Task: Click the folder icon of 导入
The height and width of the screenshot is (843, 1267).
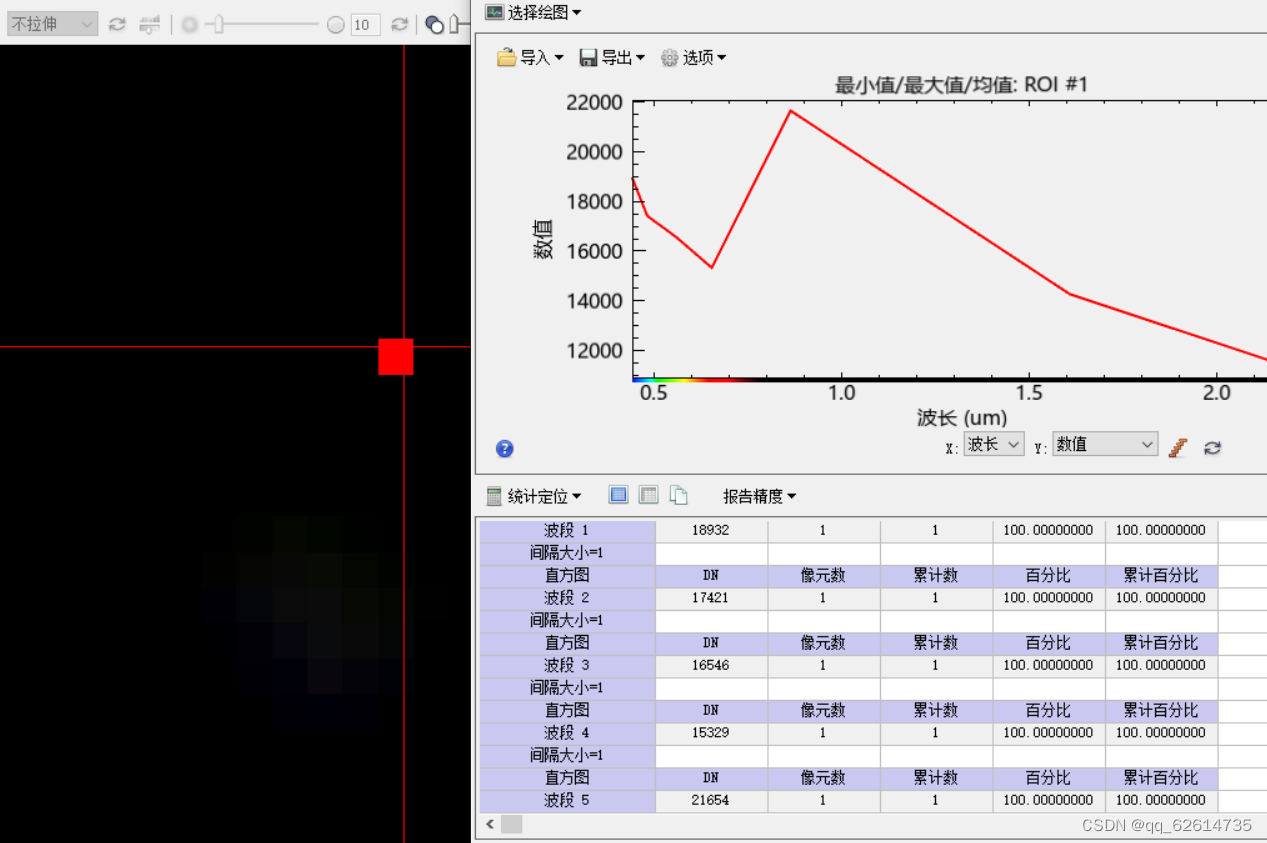Action: 507,58
